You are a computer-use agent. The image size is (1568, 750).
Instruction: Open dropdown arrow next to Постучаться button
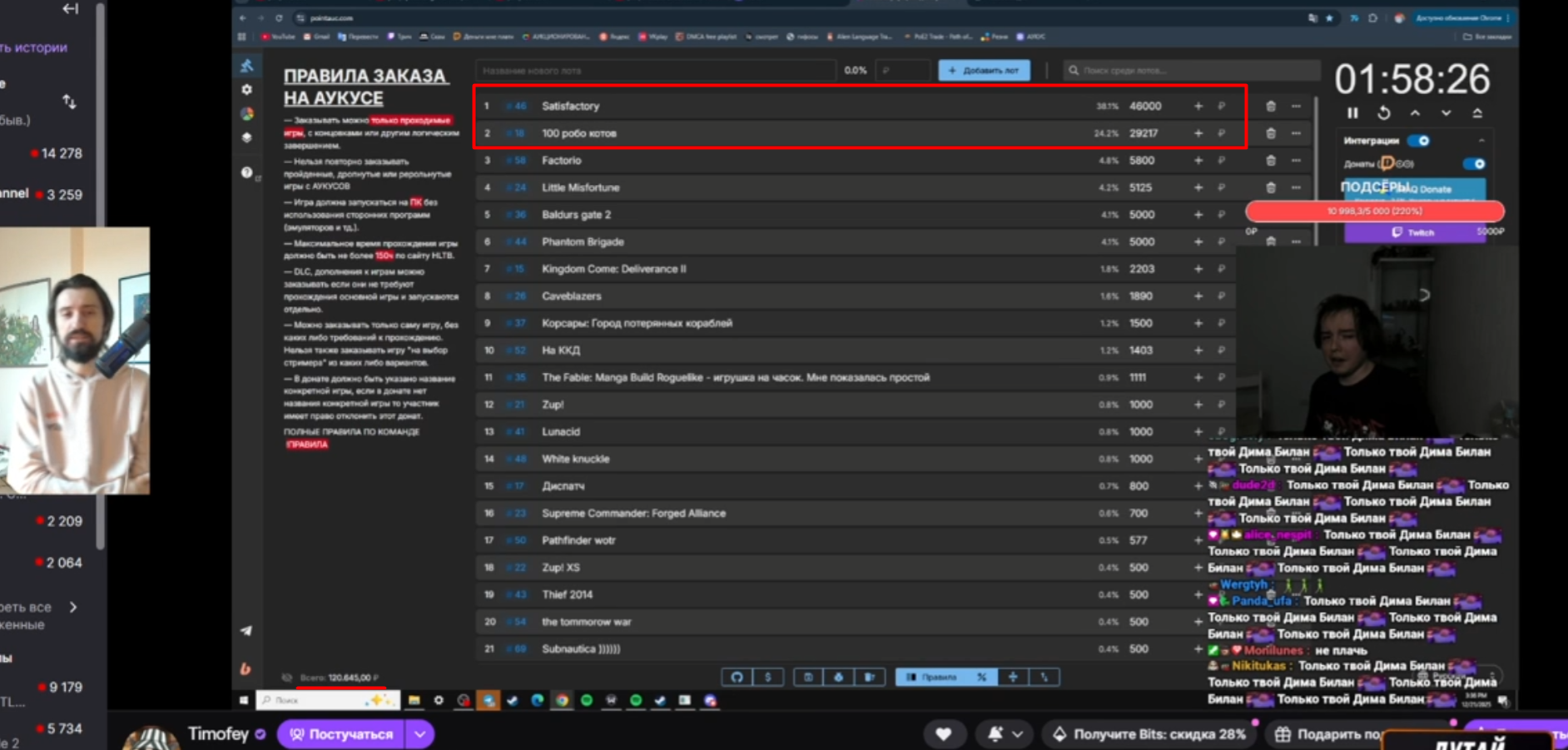coord(420,734)
